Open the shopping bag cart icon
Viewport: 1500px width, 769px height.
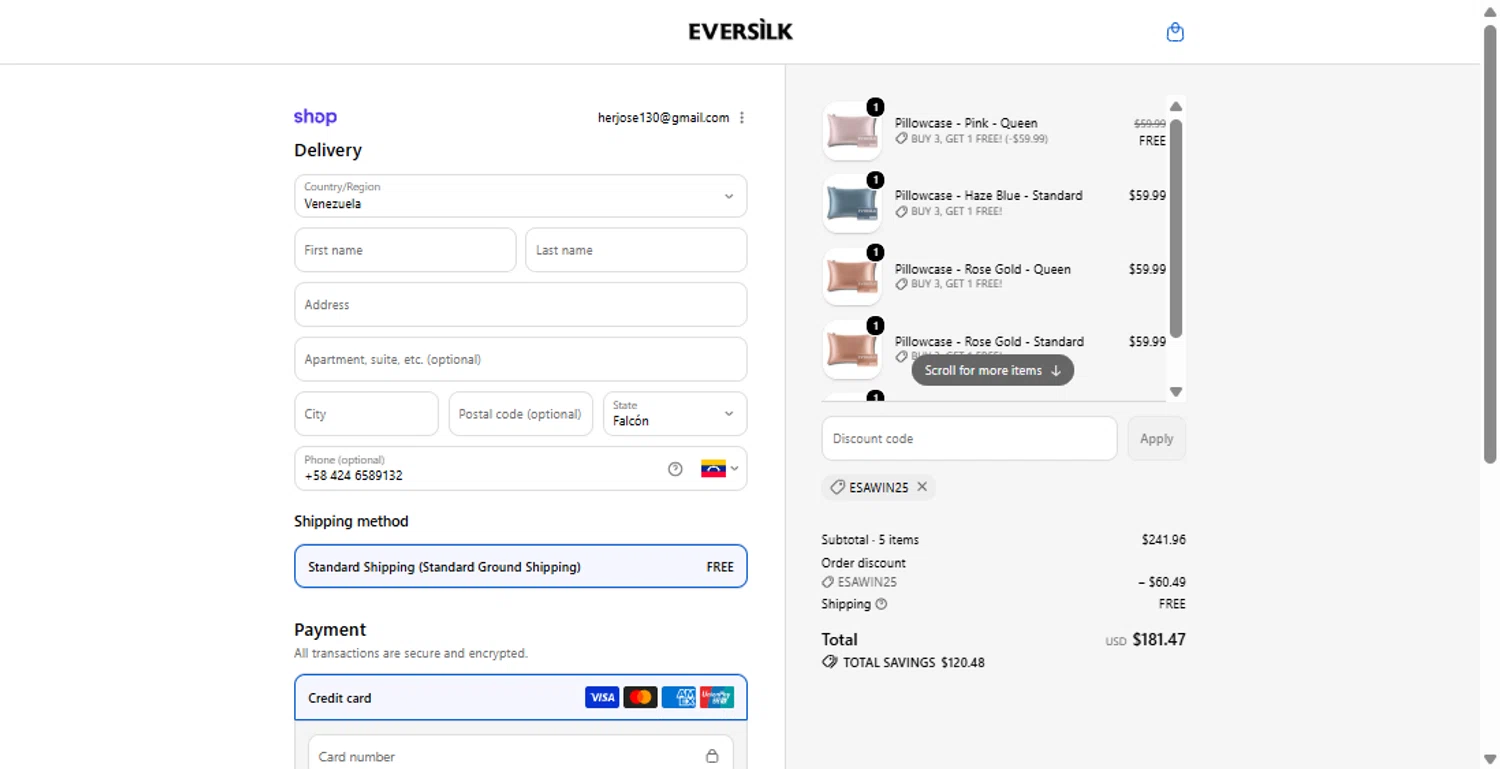point(1175,32)
